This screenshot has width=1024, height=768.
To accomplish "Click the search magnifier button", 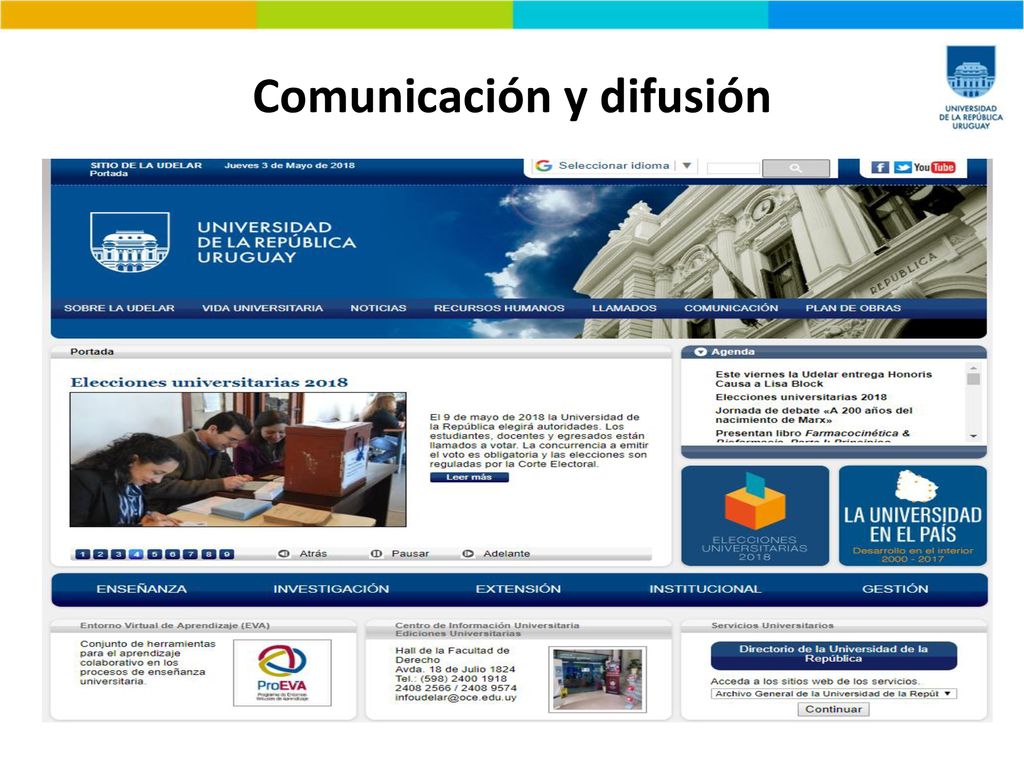I will pos(796,168).
